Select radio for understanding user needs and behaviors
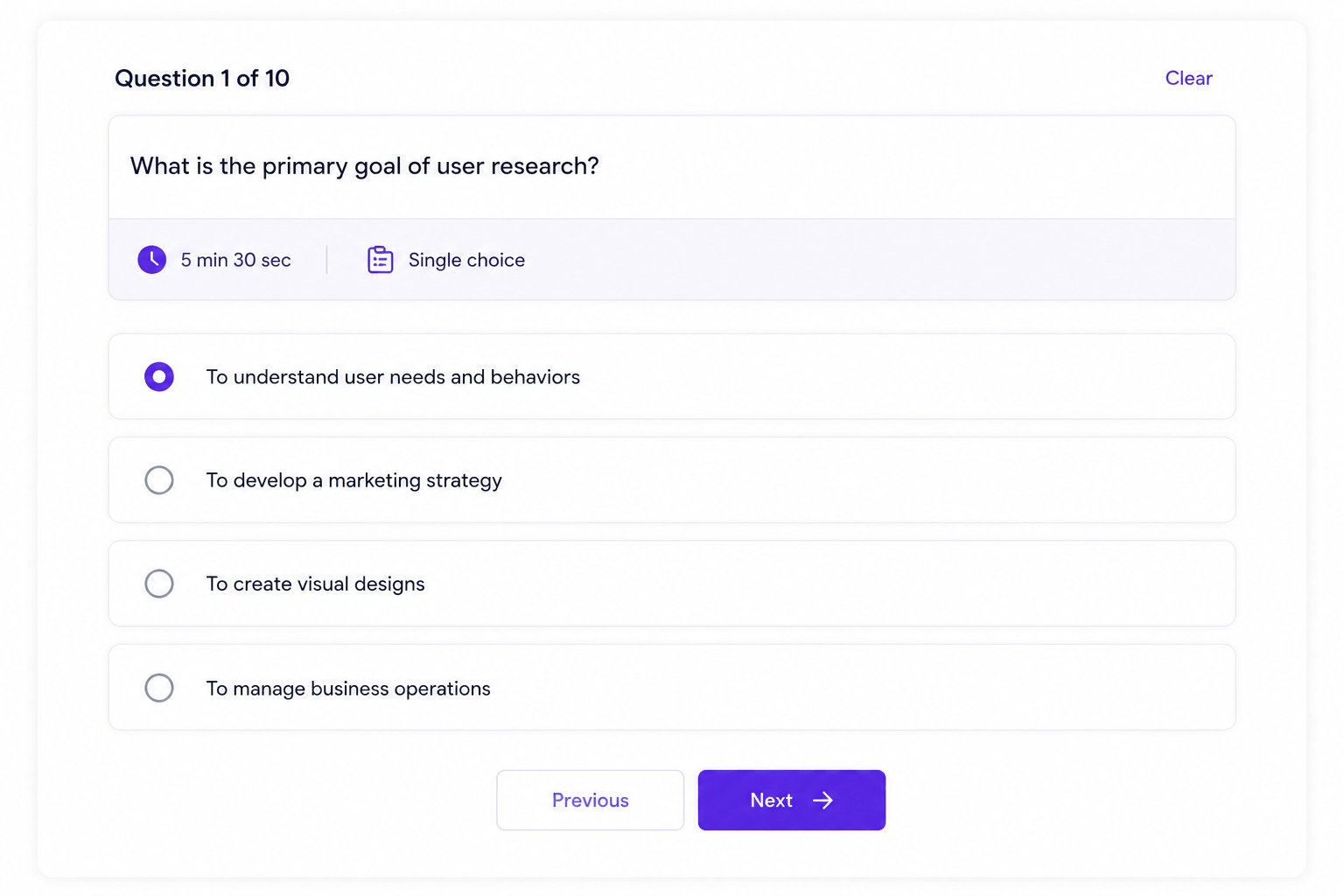Viewport: 1344px width, 896px height. (x=159, y=377)
